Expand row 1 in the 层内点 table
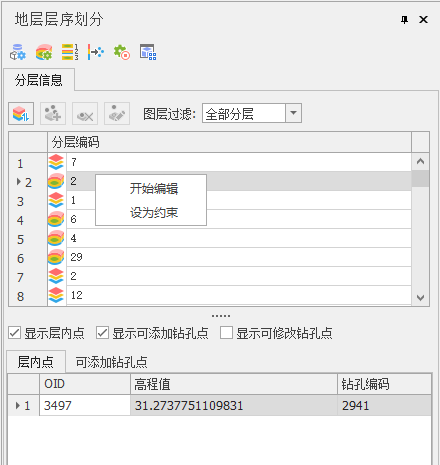 pyautogui.click(x=18, y=405)
